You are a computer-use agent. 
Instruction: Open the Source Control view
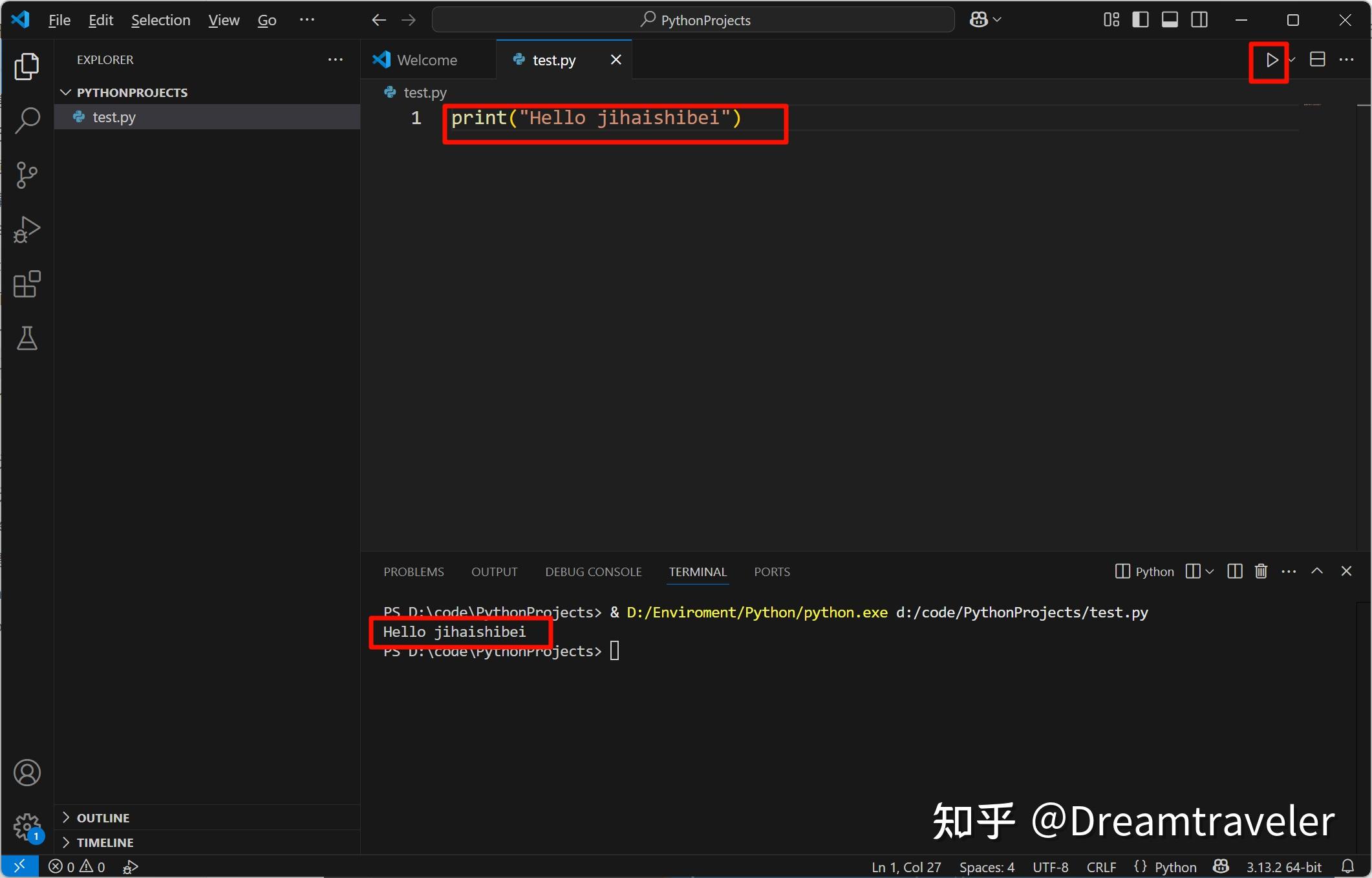[x=27, y=175]
